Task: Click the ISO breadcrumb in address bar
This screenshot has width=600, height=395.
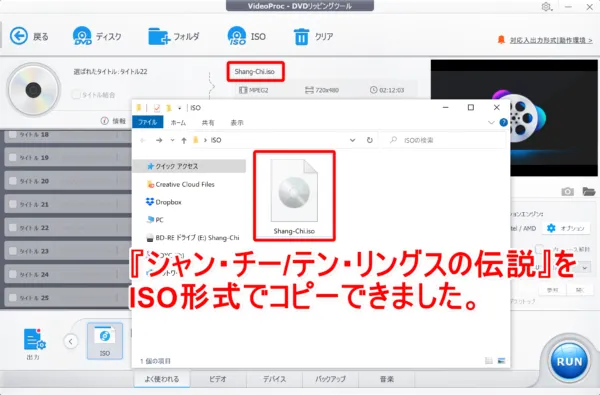Action: pos(216,140)
